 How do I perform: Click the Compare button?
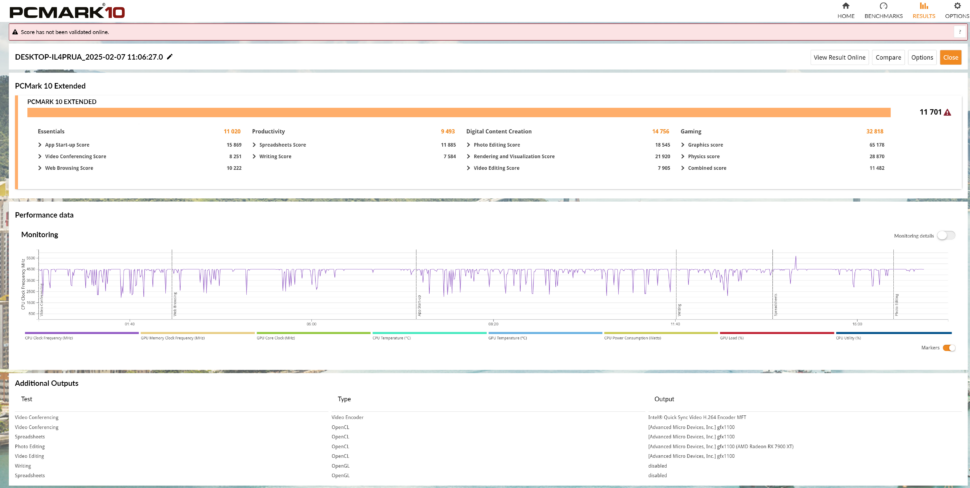click(x=888, y=58)
